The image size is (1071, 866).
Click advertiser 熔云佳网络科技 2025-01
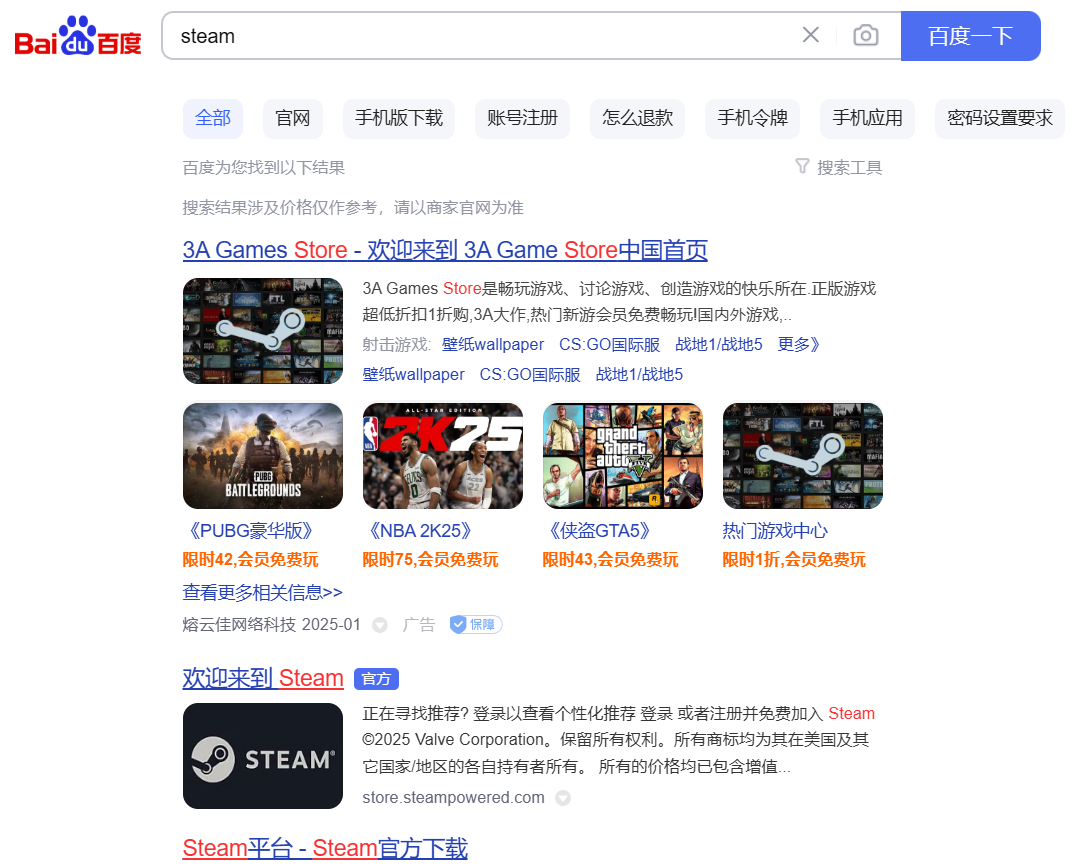272,624
